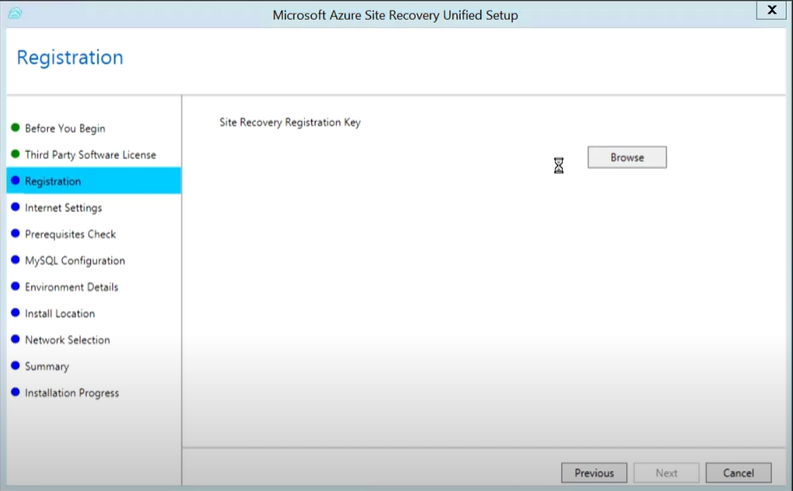The height and width of the screenshot is (491, 793).
Task: Jump to the Internet Settings step
Action: pyautogui.click(x=63, y=208)
